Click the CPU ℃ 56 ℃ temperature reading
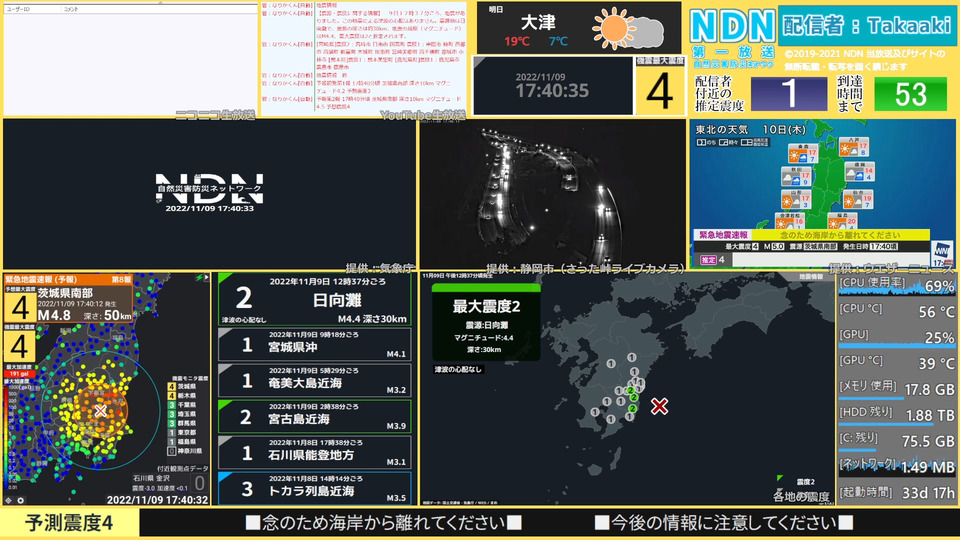 [x=936, y=312]
